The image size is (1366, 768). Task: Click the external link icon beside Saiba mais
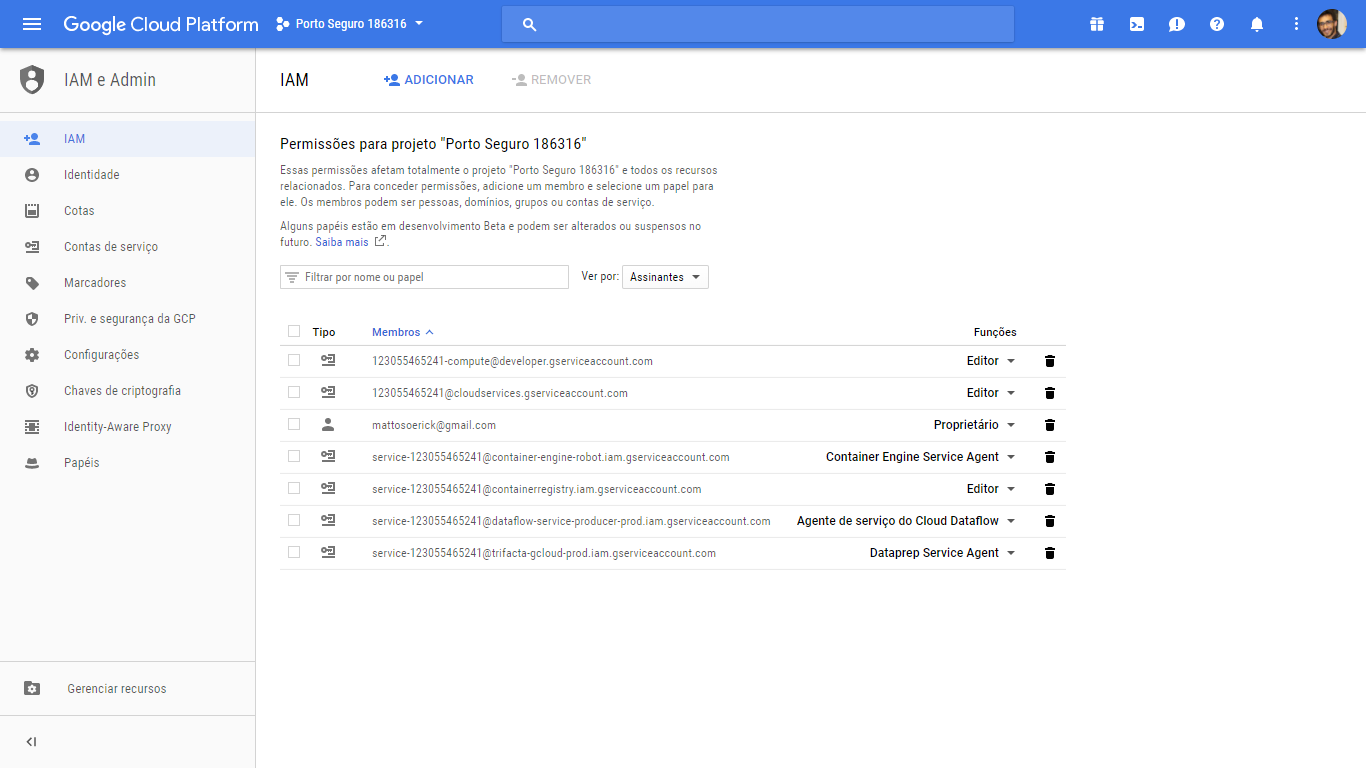[x=380, y=242]
